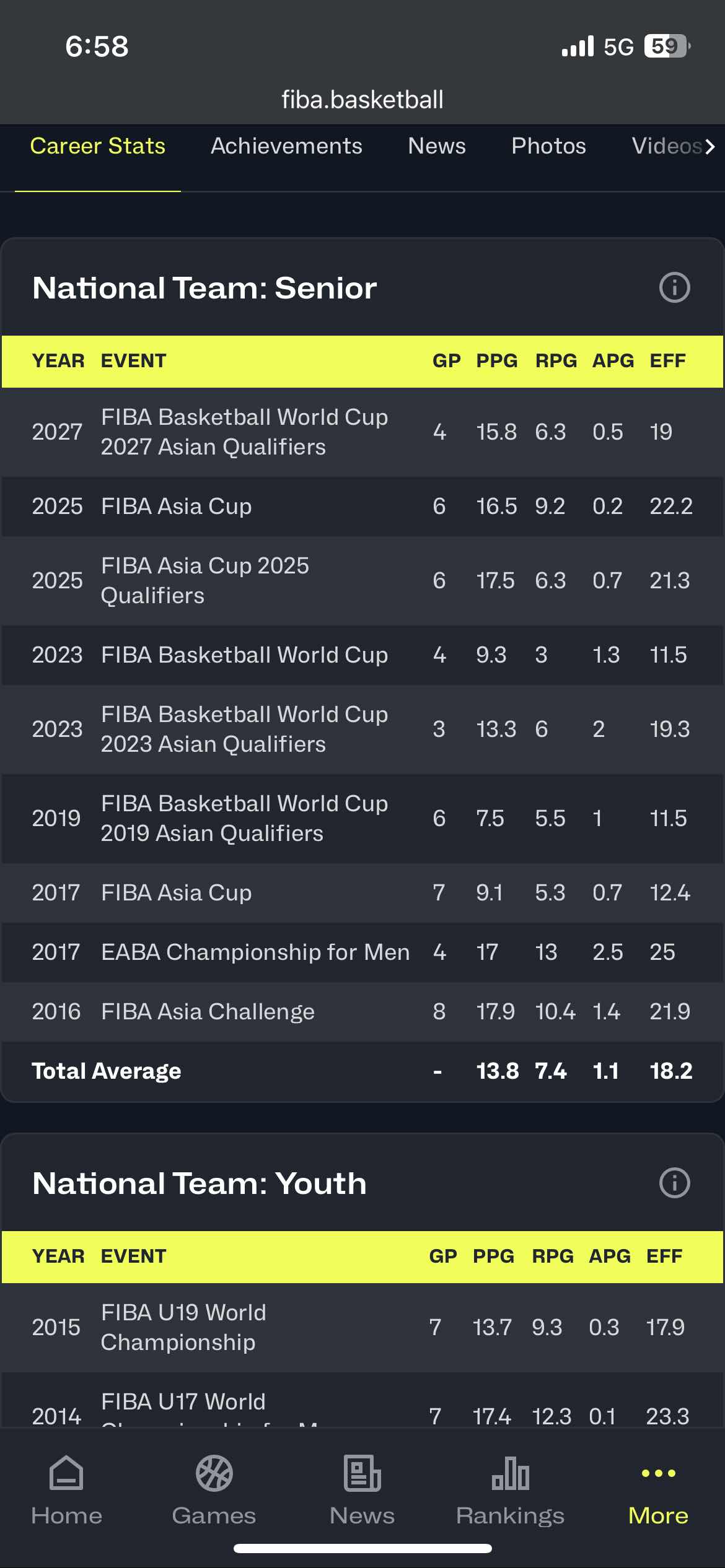Tap the fiba.basketball address bar
Screen dimensions: 725x1568
pos(362,100)
